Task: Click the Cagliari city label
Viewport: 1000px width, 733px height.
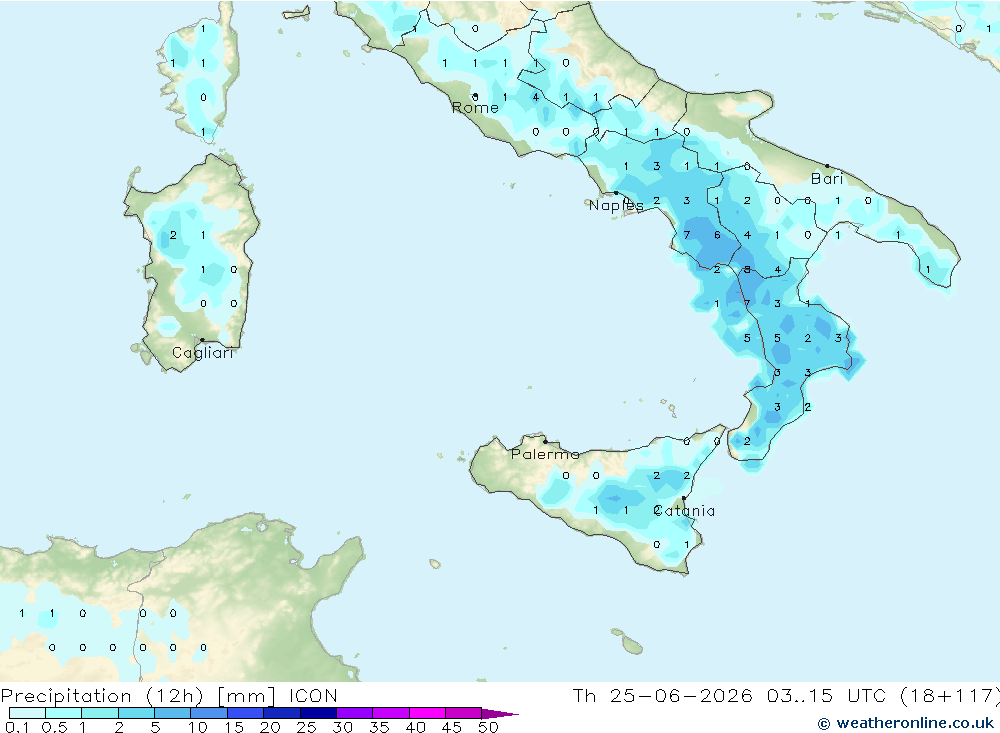Action: (203, 353)
